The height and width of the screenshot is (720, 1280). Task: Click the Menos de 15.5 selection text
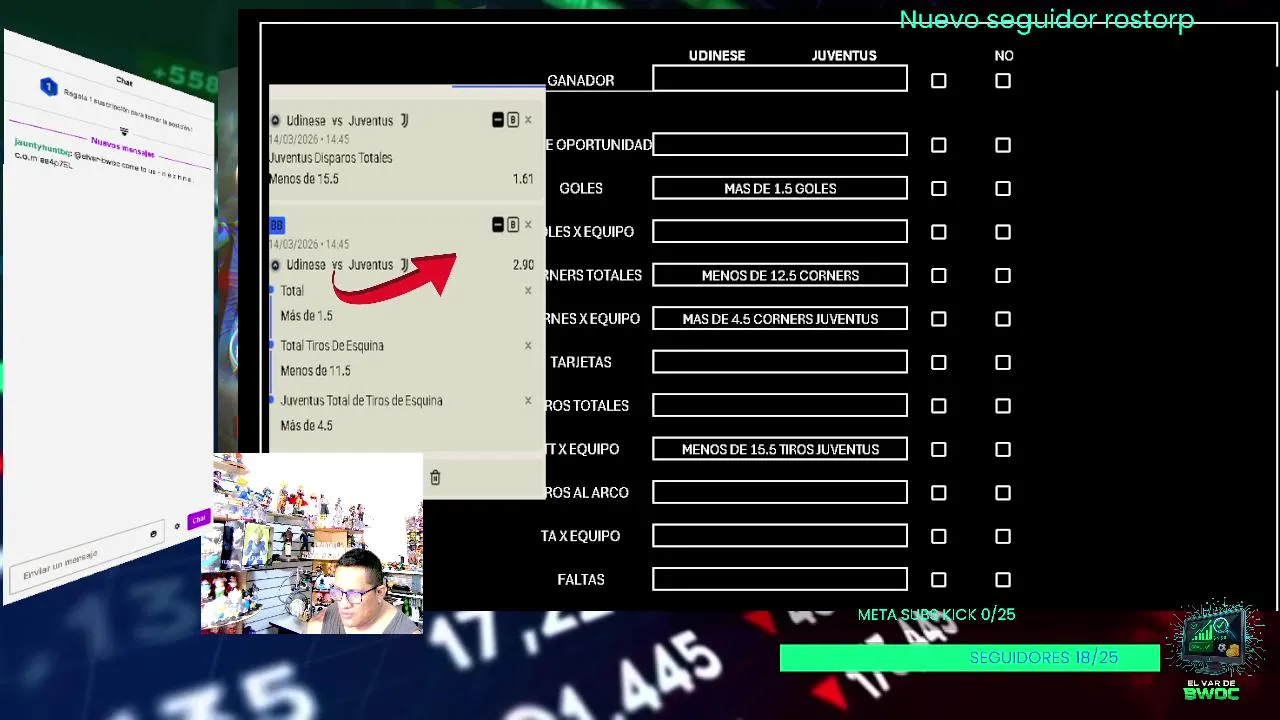pyautogui.click(x=304, y=179)
